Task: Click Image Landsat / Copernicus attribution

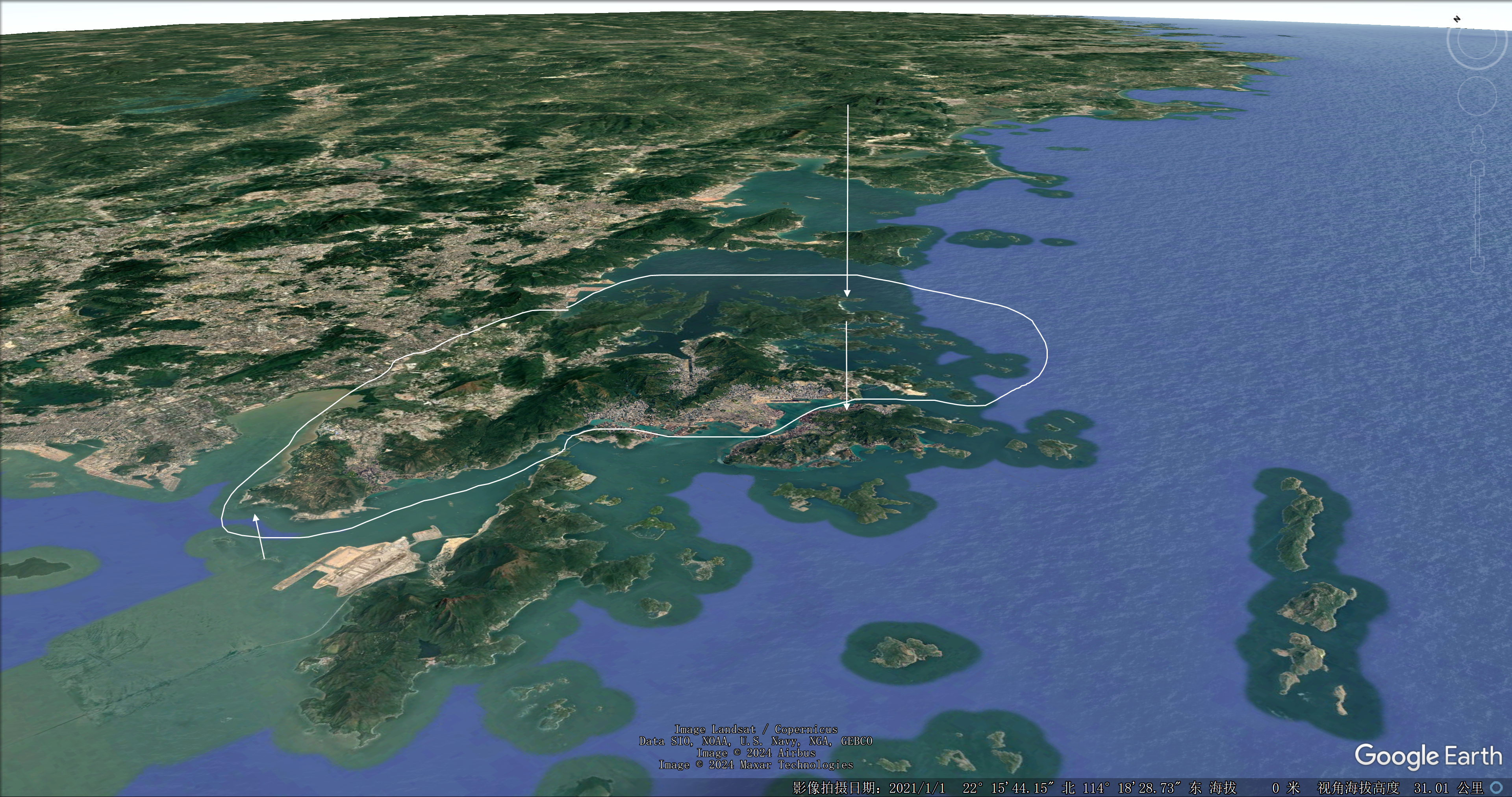Action: 756,730
